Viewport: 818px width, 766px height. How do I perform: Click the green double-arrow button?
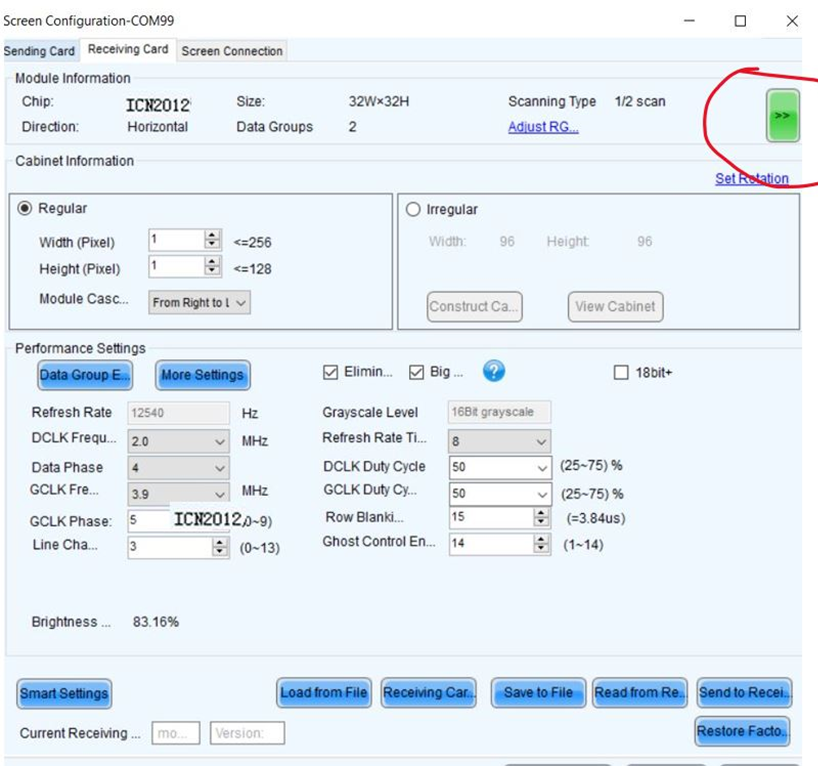coord(782,116)
